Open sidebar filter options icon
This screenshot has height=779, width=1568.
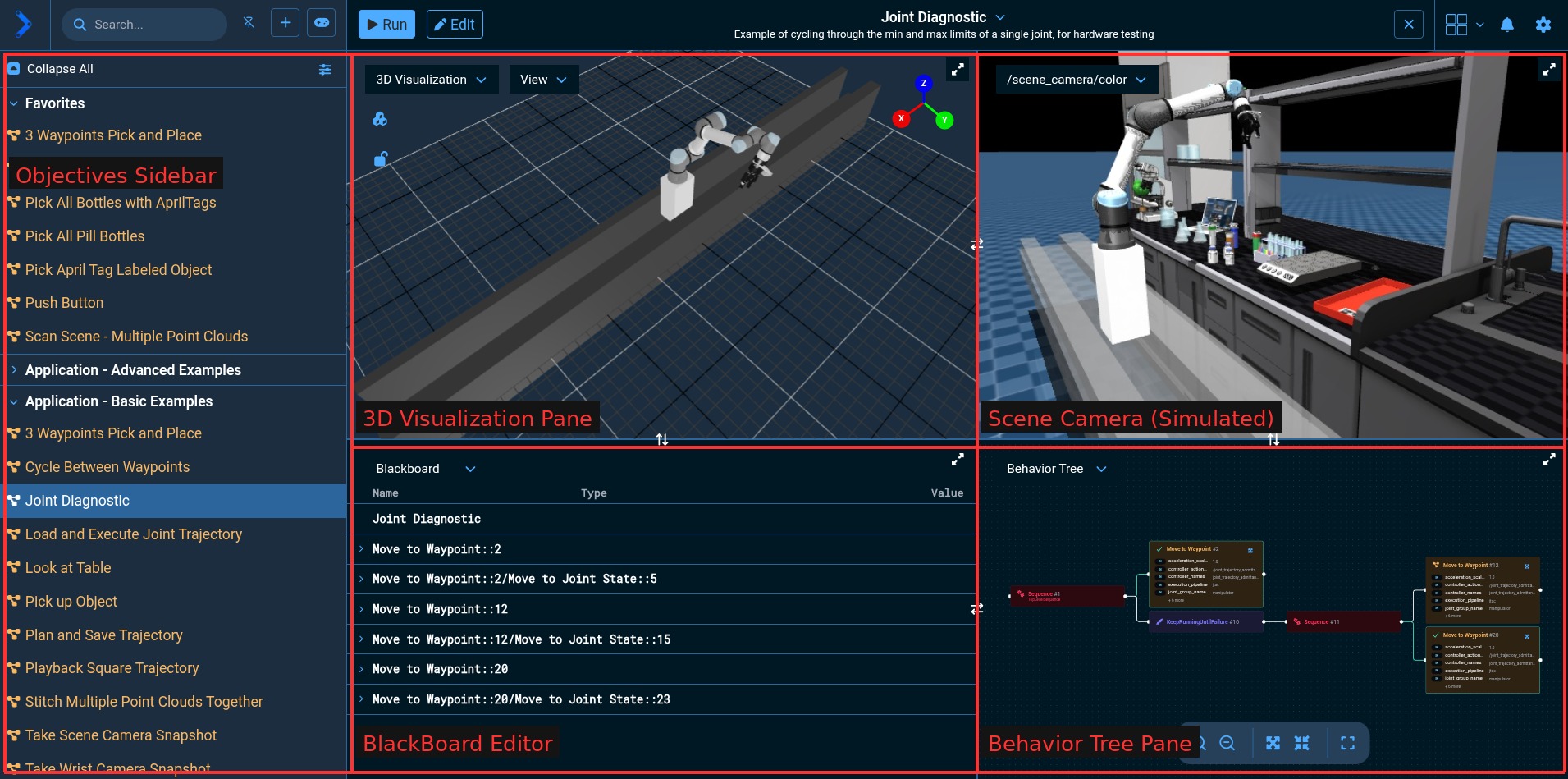tap(325, 70)
